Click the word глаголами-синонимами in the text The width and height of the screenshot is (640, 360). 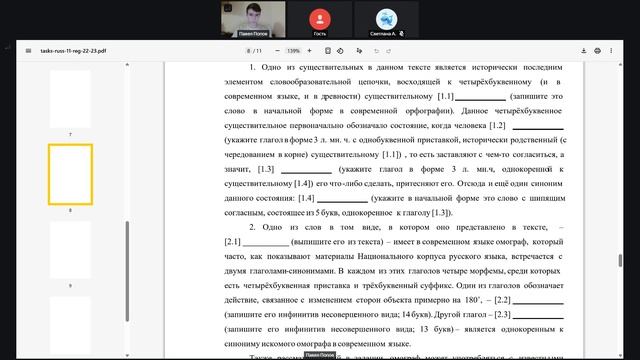coord(292,271)
